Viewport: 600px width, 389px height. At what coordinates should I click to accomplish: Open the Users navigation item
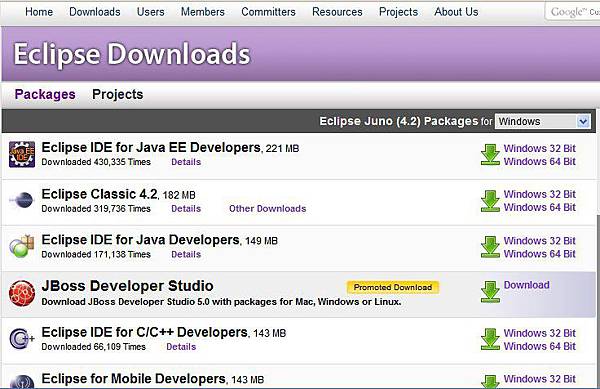click(x=150, y=12)
